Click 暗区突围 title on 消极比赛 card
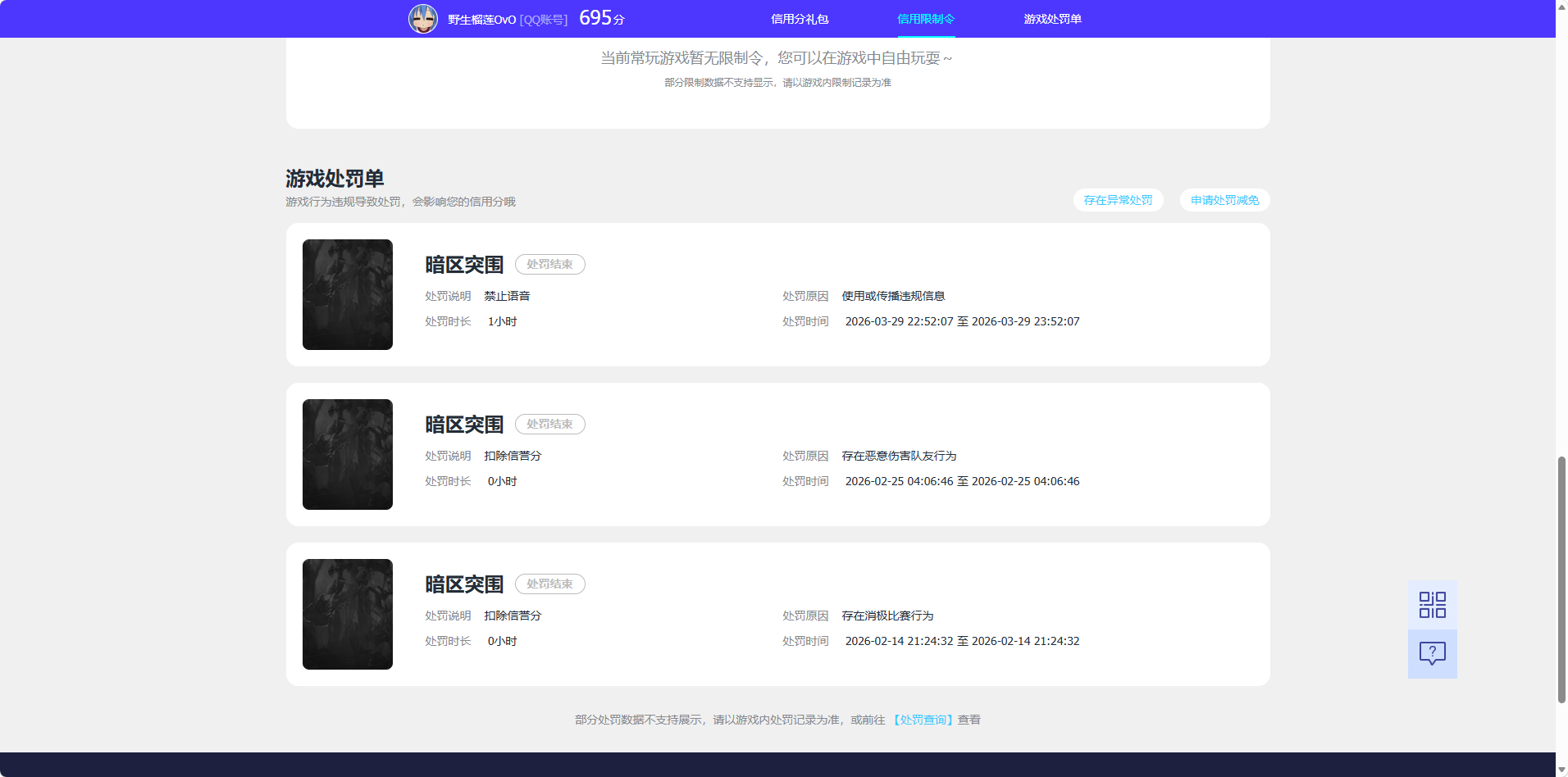Image resolution: width=1568 pixels, height=777 pixels. [464, 584]
